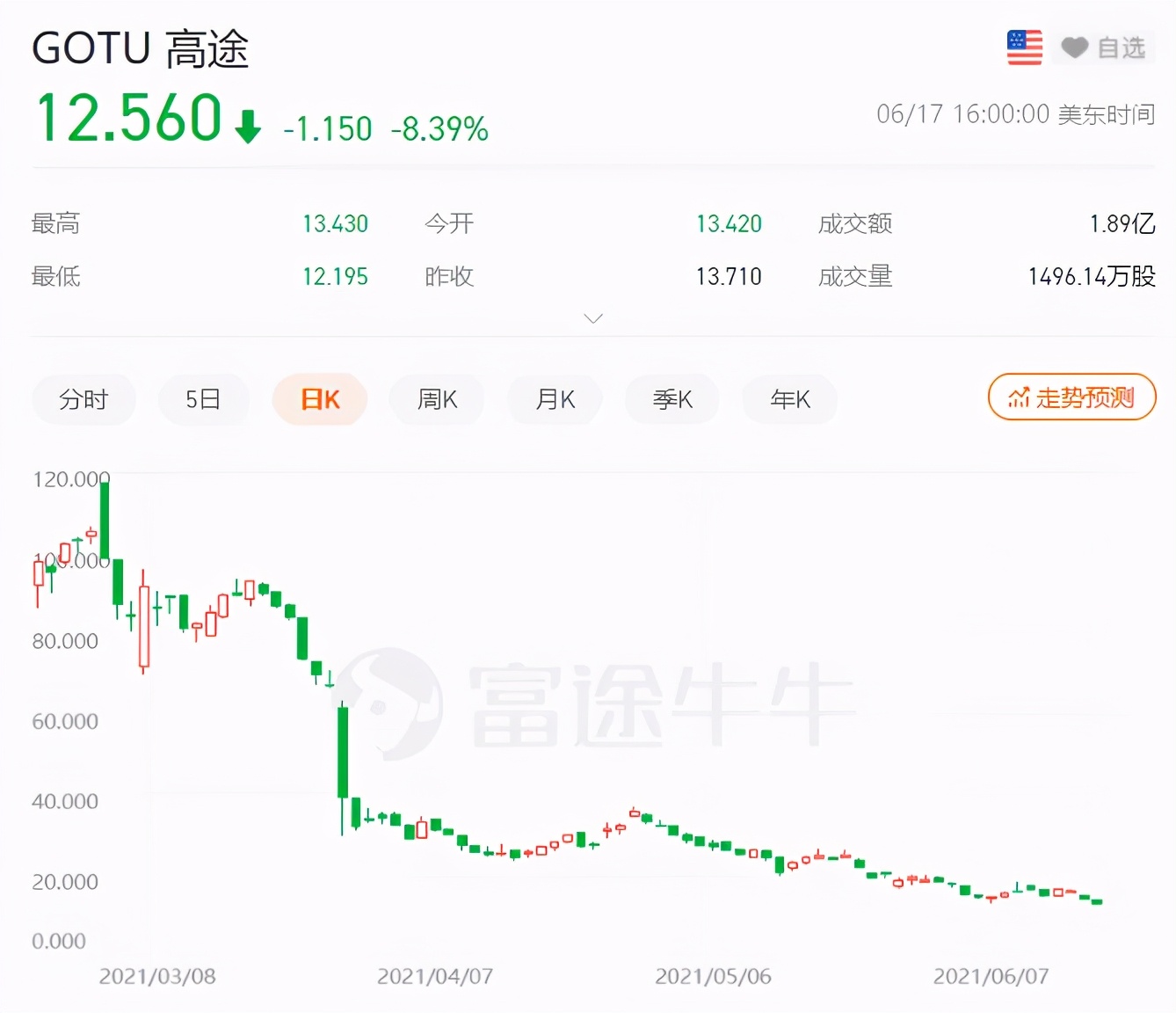1176x1013 pixels.
Task: Click the heart favorite icon
Action: tap(1074, 47)
